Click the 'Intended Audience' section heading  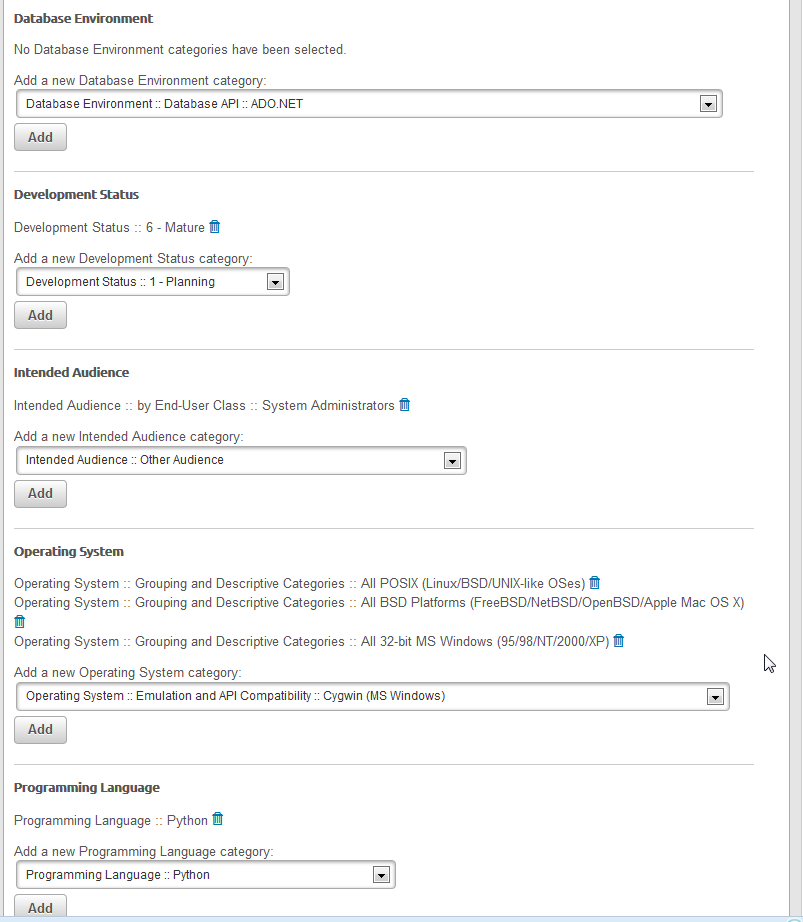pyautogui.click(x=71, y=372)
